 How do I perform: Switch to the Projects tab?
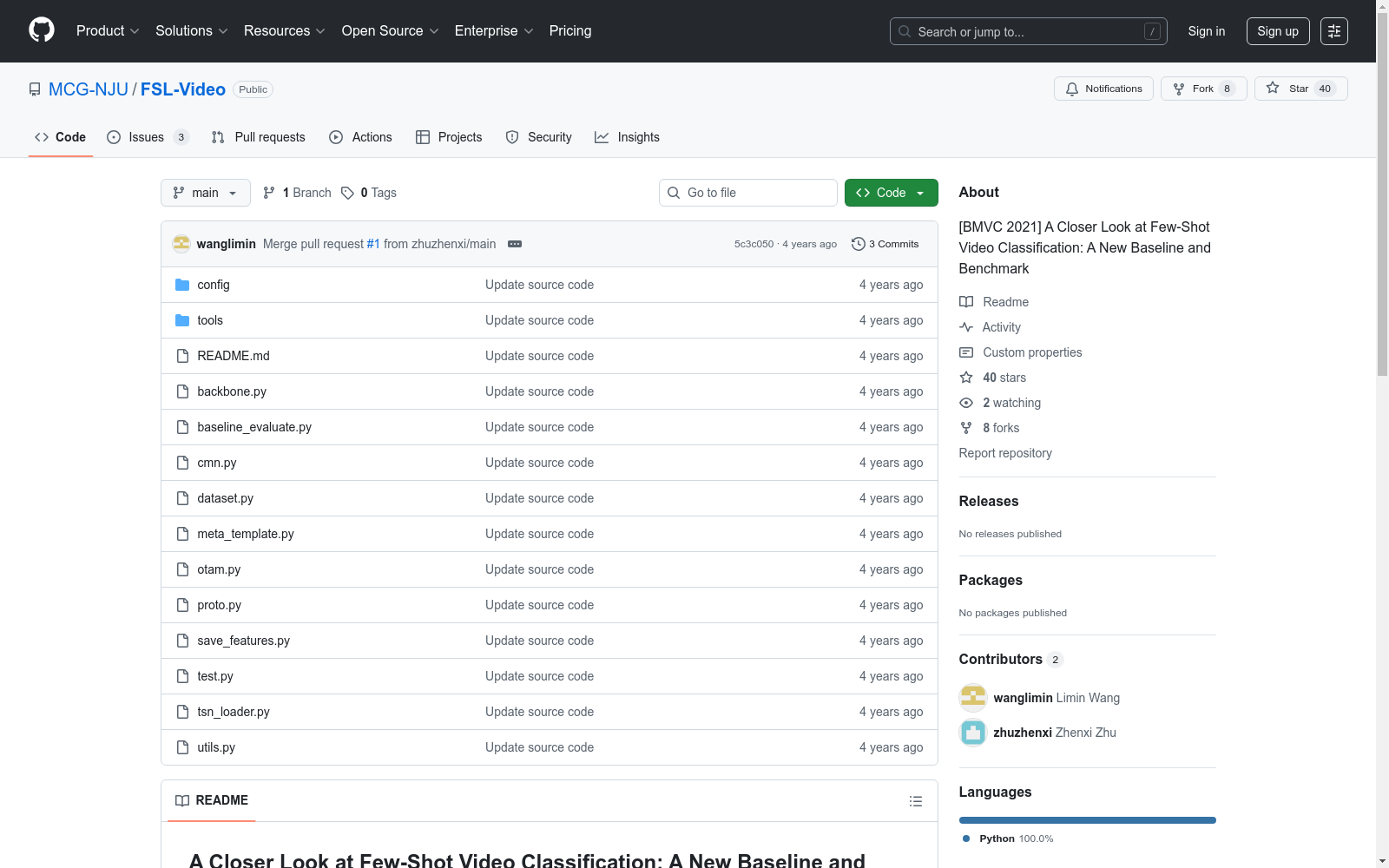click(449, 137)
